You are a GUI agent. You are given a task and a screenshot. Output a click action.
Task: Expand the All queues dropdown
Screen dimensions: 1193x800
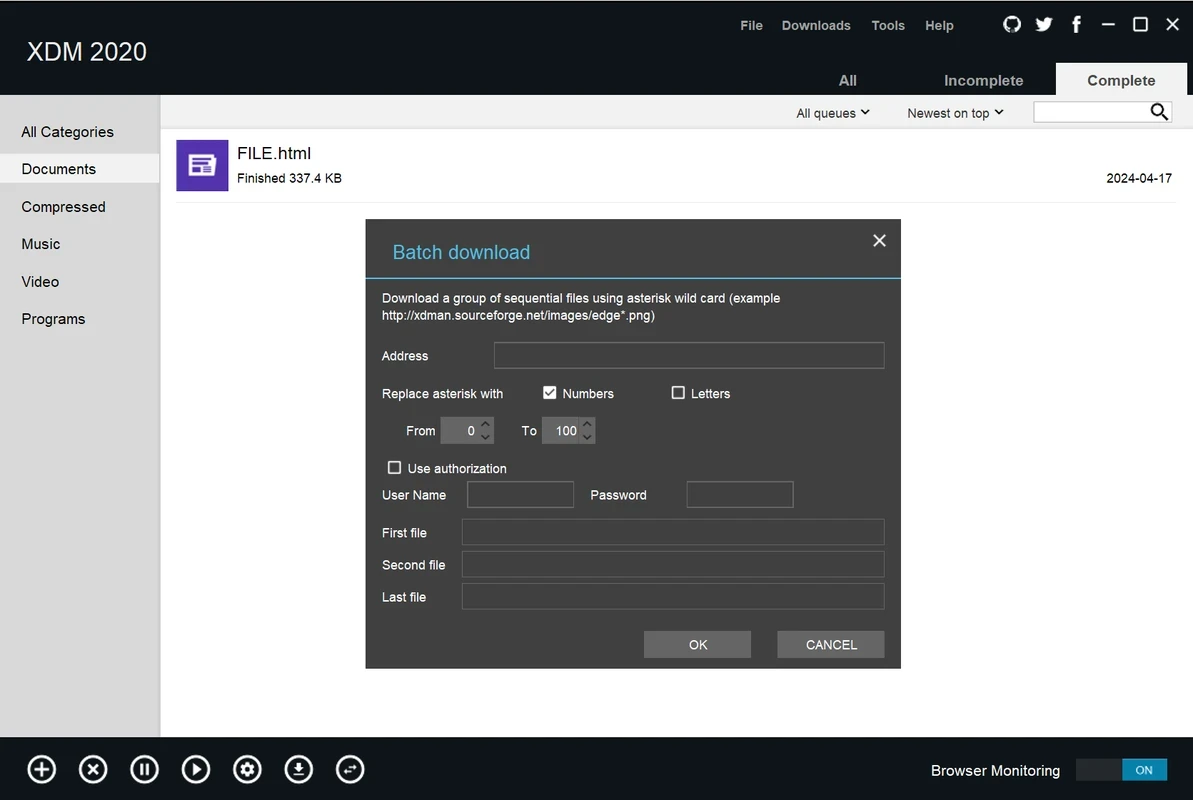point(832,113)
